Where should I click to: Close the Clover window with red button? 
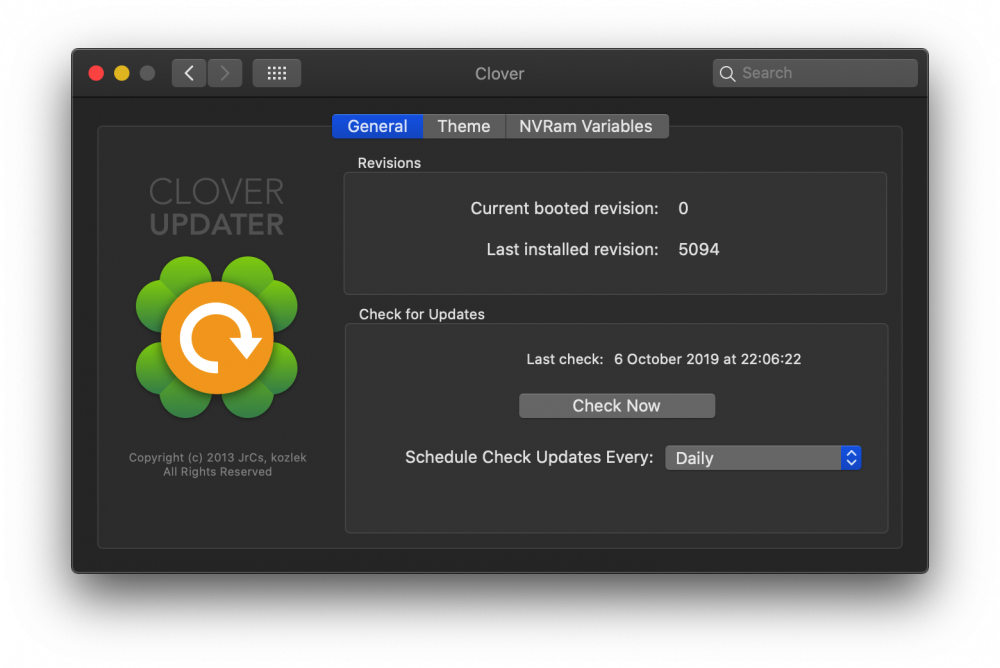tap(96, 73)
